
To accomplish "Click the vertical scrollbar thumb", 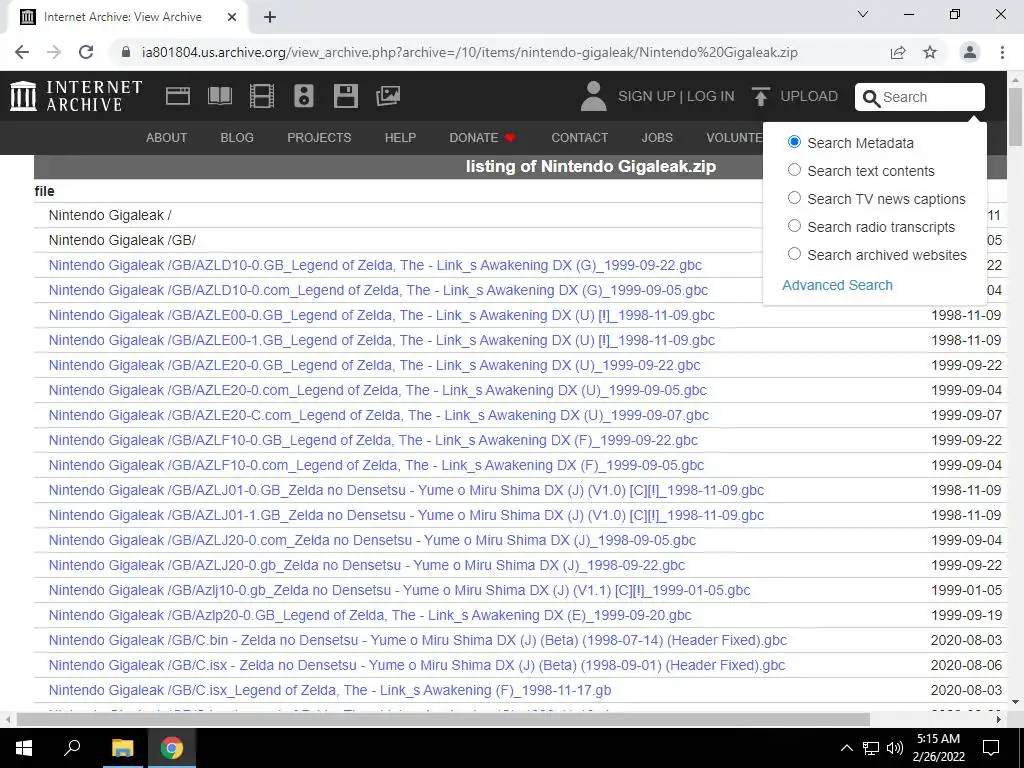I will (1016, 116).
